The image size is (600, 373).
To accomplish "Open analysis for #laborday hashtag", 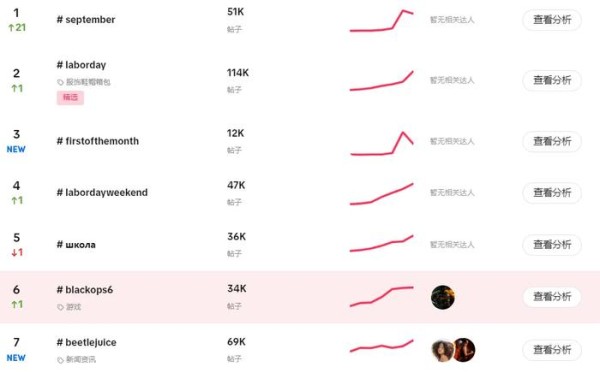I will [x=552, y=80].
